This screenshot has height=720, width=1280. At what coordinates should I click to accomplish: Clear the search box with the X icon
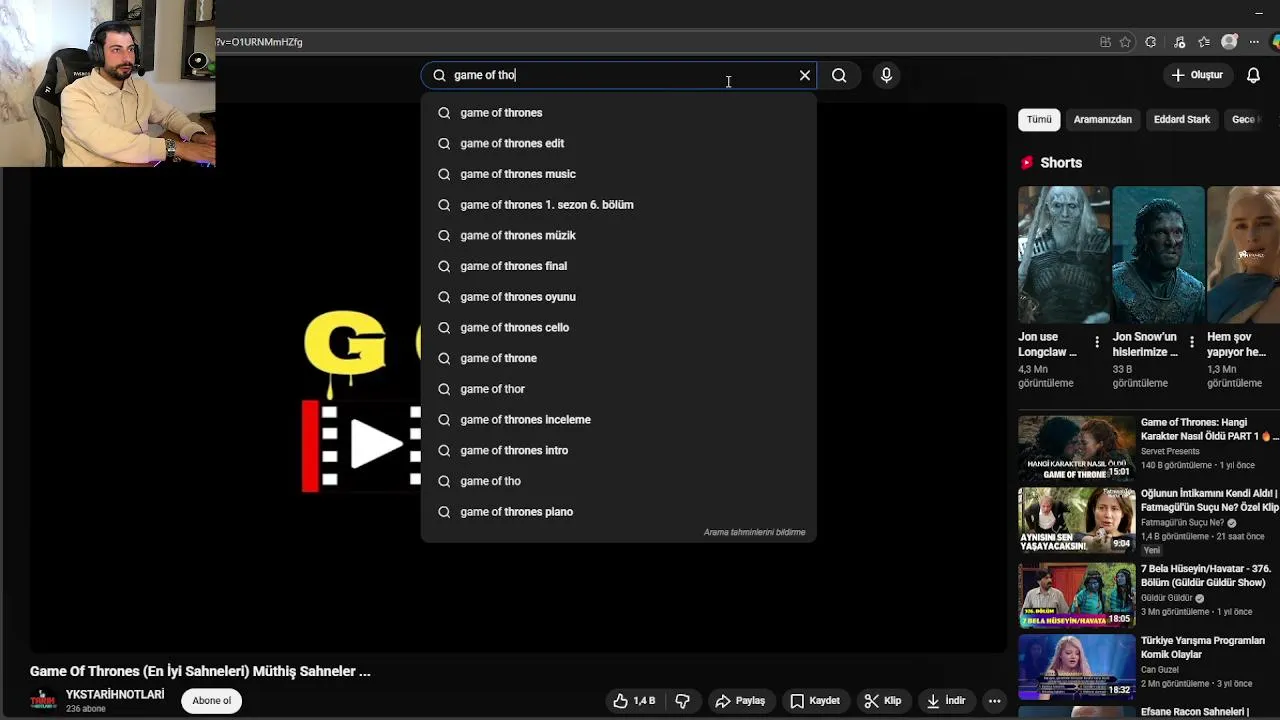tap(805, 75)
